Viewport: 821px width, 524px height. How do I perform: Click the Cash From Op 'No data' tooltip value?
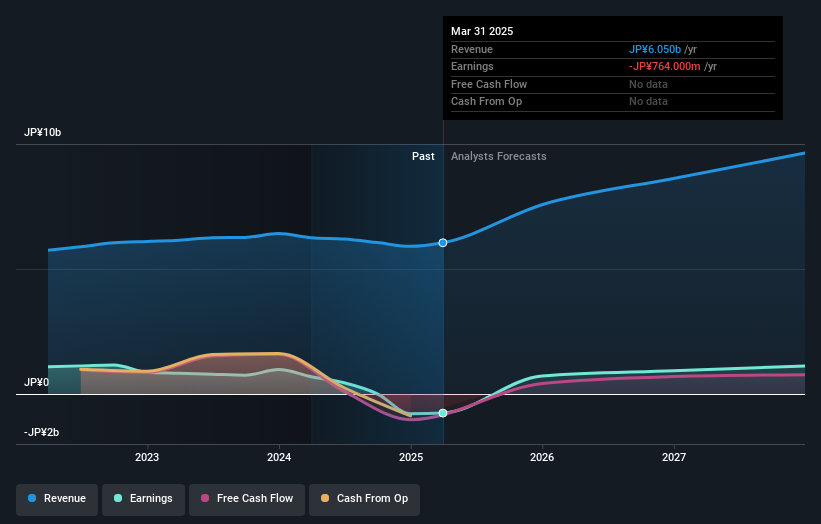click(x=648, y=102)
